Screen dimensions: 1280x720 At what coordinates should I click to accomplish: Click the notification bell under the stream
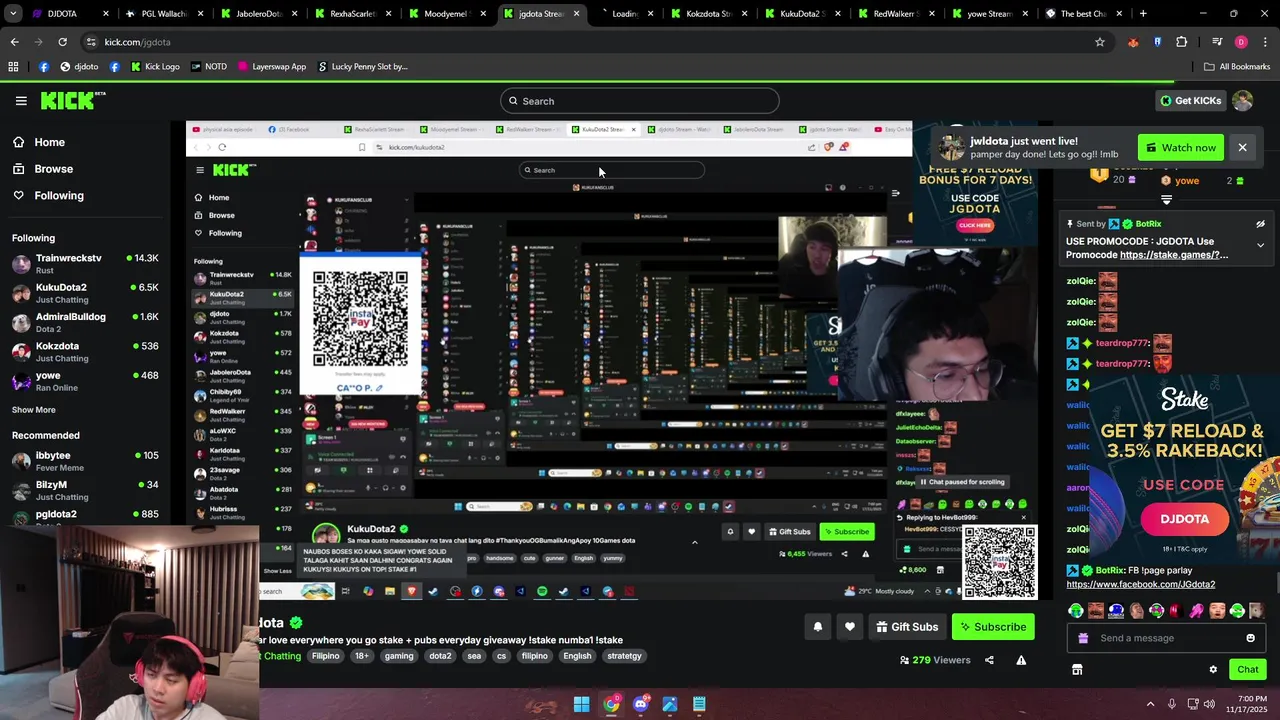tap(817, 627)
